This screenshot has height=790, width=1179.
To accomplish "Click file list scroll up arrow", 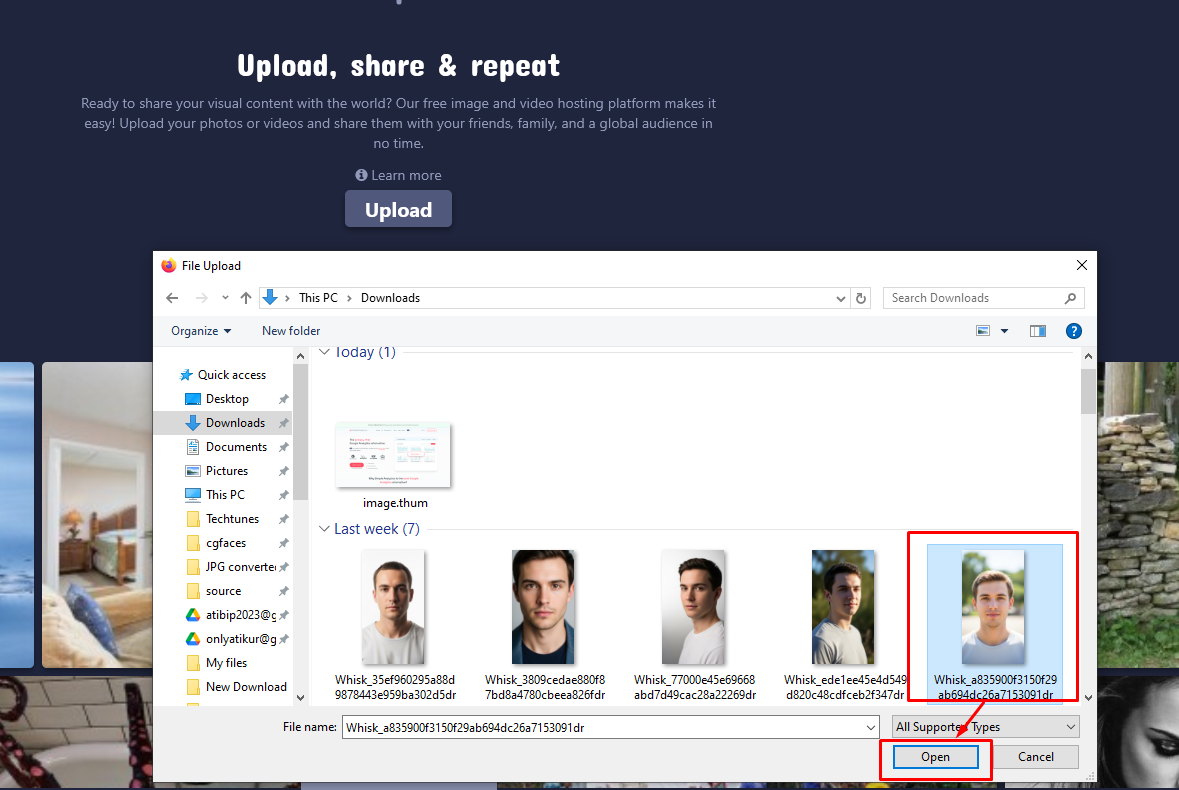I will pos(1088,356).
